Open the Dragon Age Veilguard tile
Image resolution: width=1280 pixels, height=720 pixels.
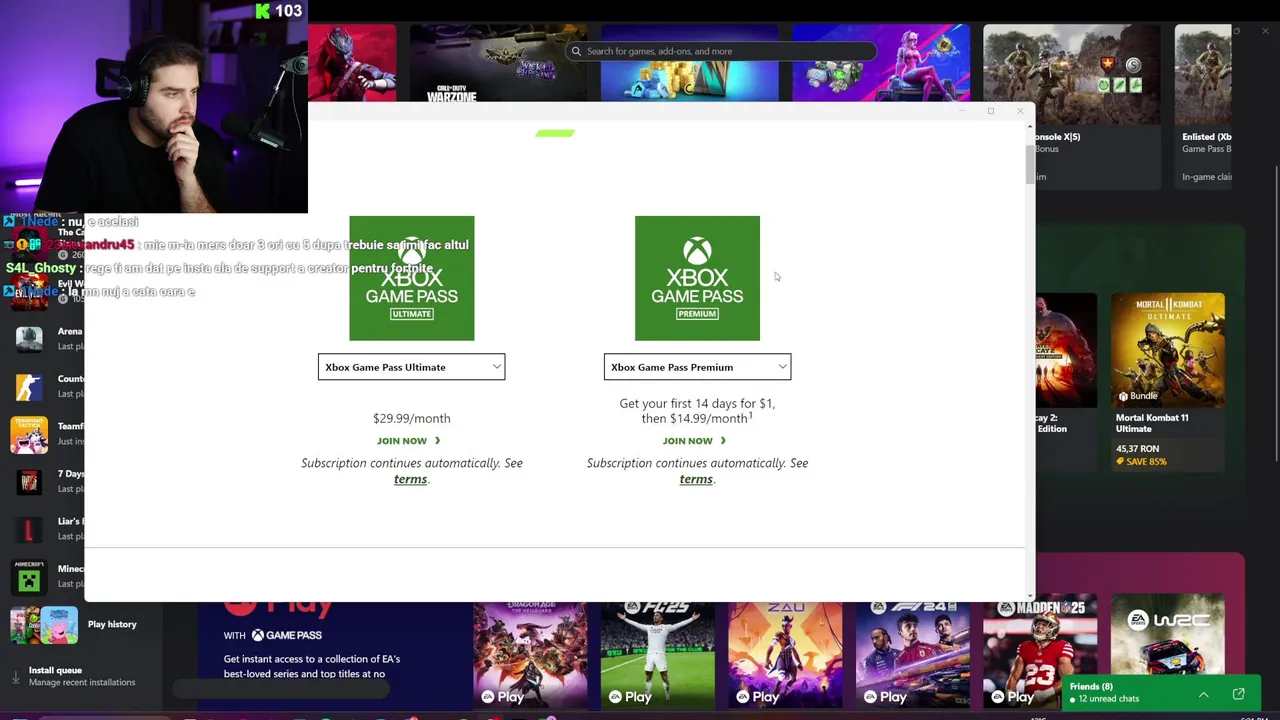point(530,653)
